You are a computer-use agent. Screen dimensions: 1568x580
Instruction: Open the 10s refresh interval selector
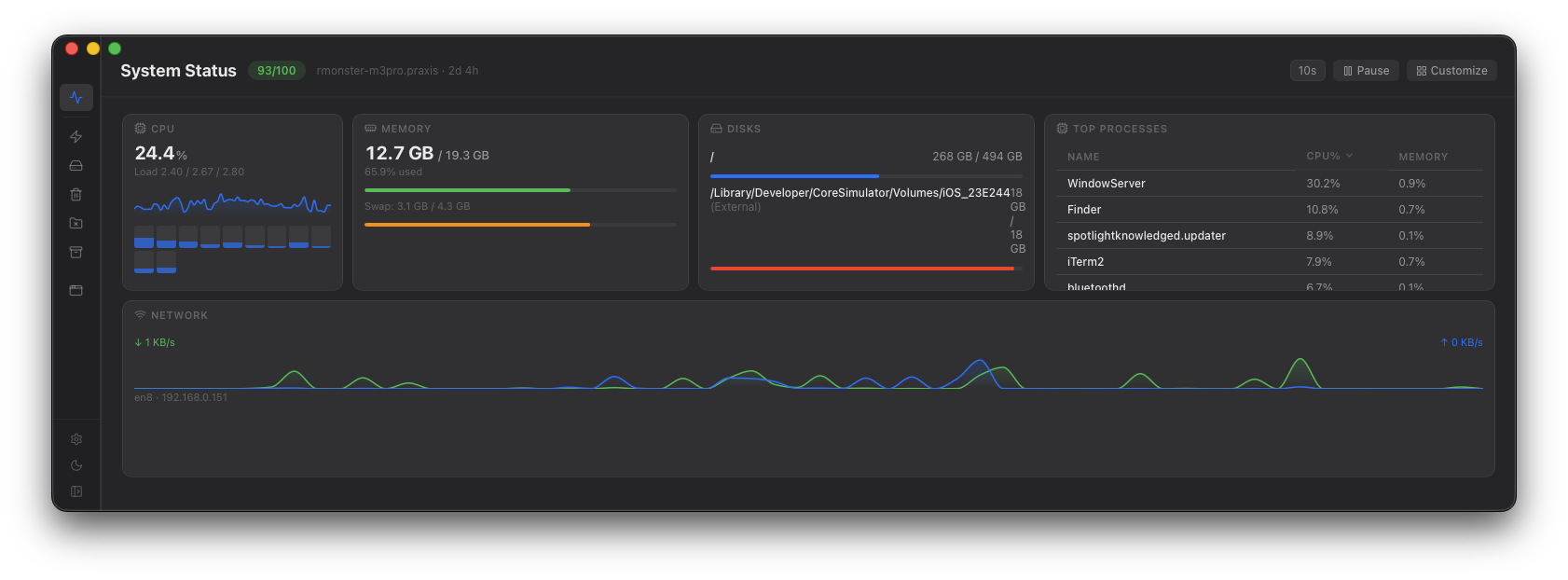coord(1307,71)
